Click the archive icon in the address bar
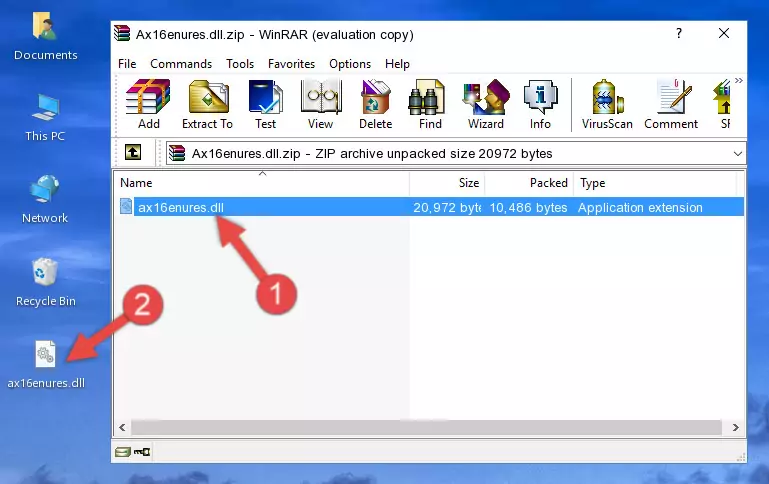769x484 pixels. (x=177, y=153)
